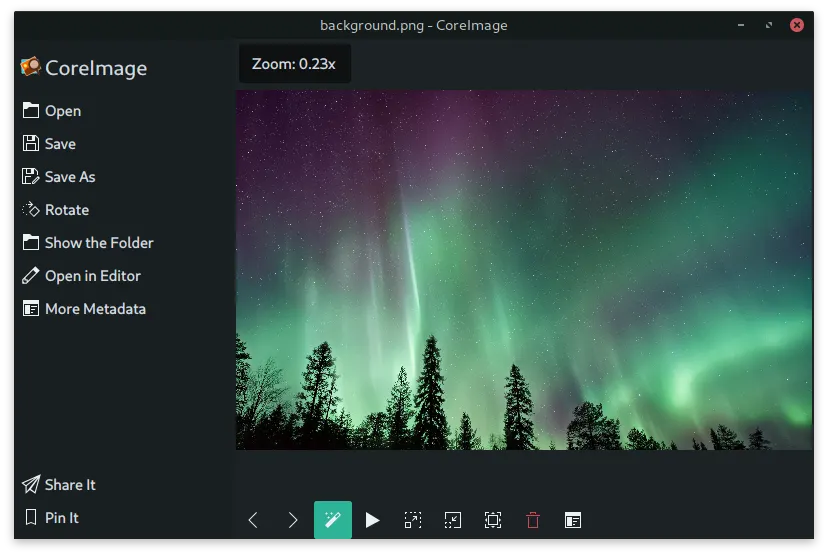
Task: Click Pin It in sidebar
Action: tap(50, 517)
